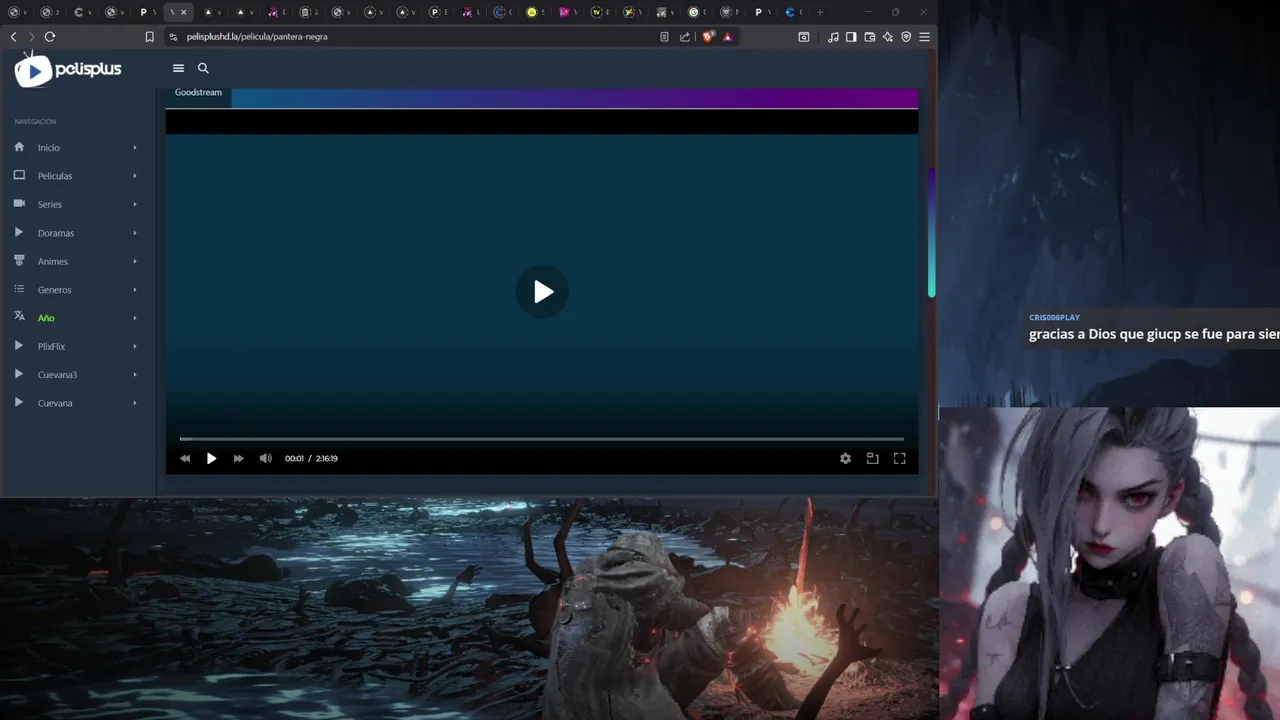Toggle the pelisplus hamburger menu icon
Viewport: 1280px width, 720px height.
pyautogui.click(x=178, y=68)
